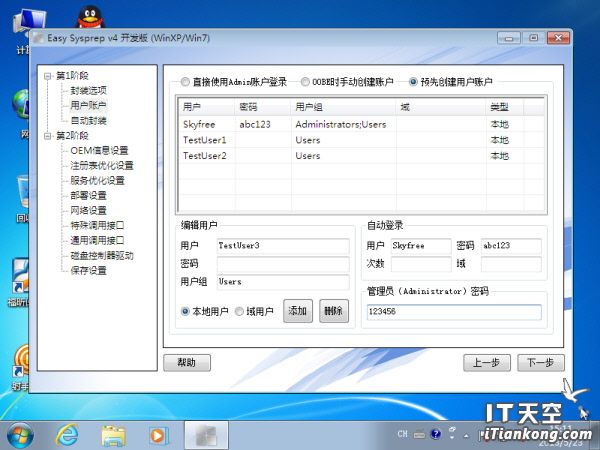Click the 用户 column header

[x=207, y=107]
